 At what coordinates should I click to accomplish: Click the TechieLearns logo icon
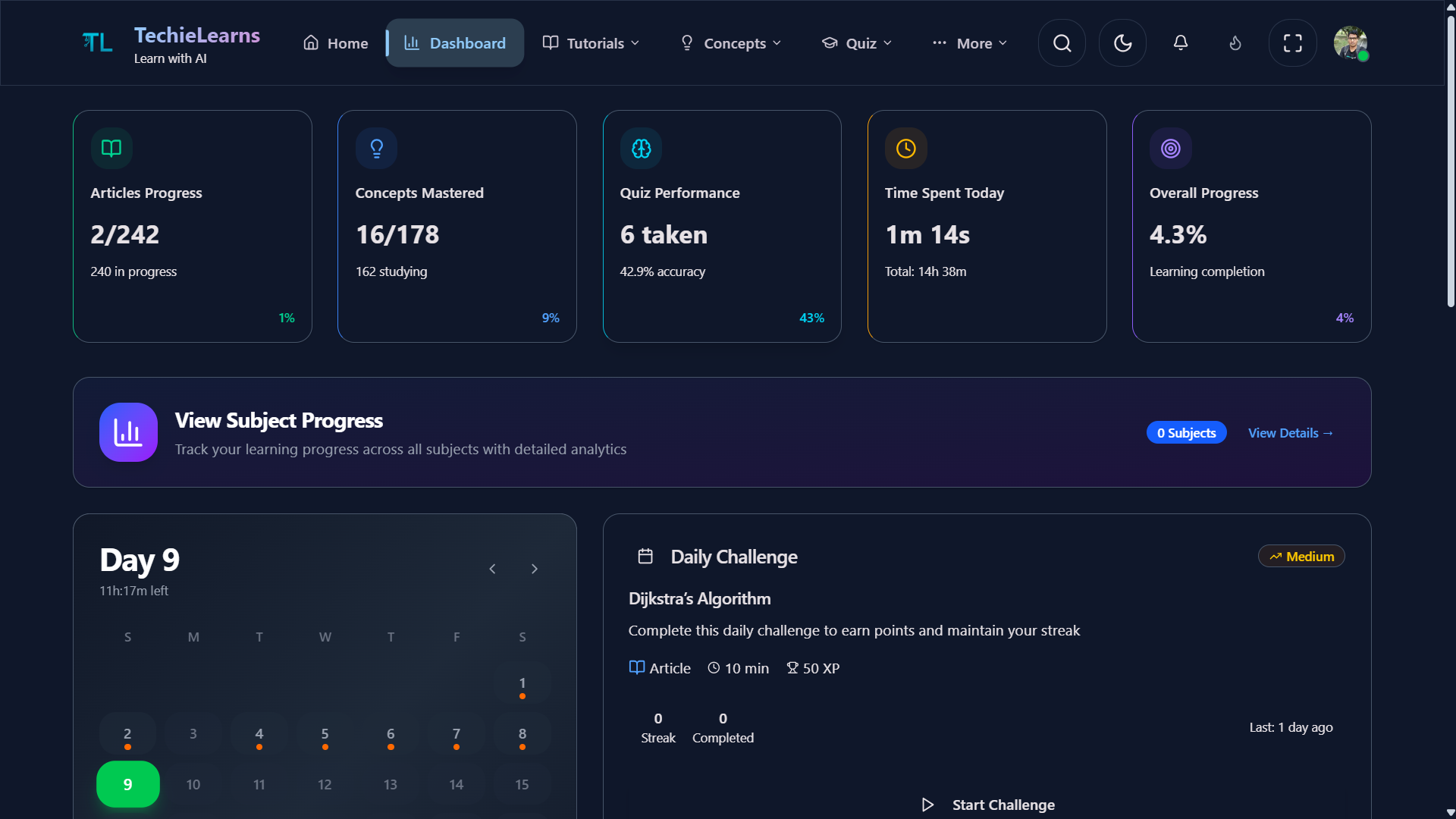click(97, 42)
